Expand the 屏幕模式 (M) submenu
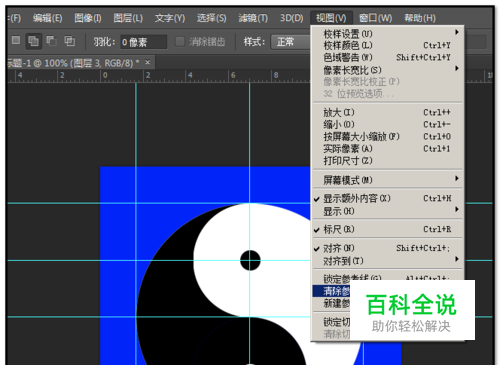The image size is (500, 365). pyautogui.click(x=387, y=180)
